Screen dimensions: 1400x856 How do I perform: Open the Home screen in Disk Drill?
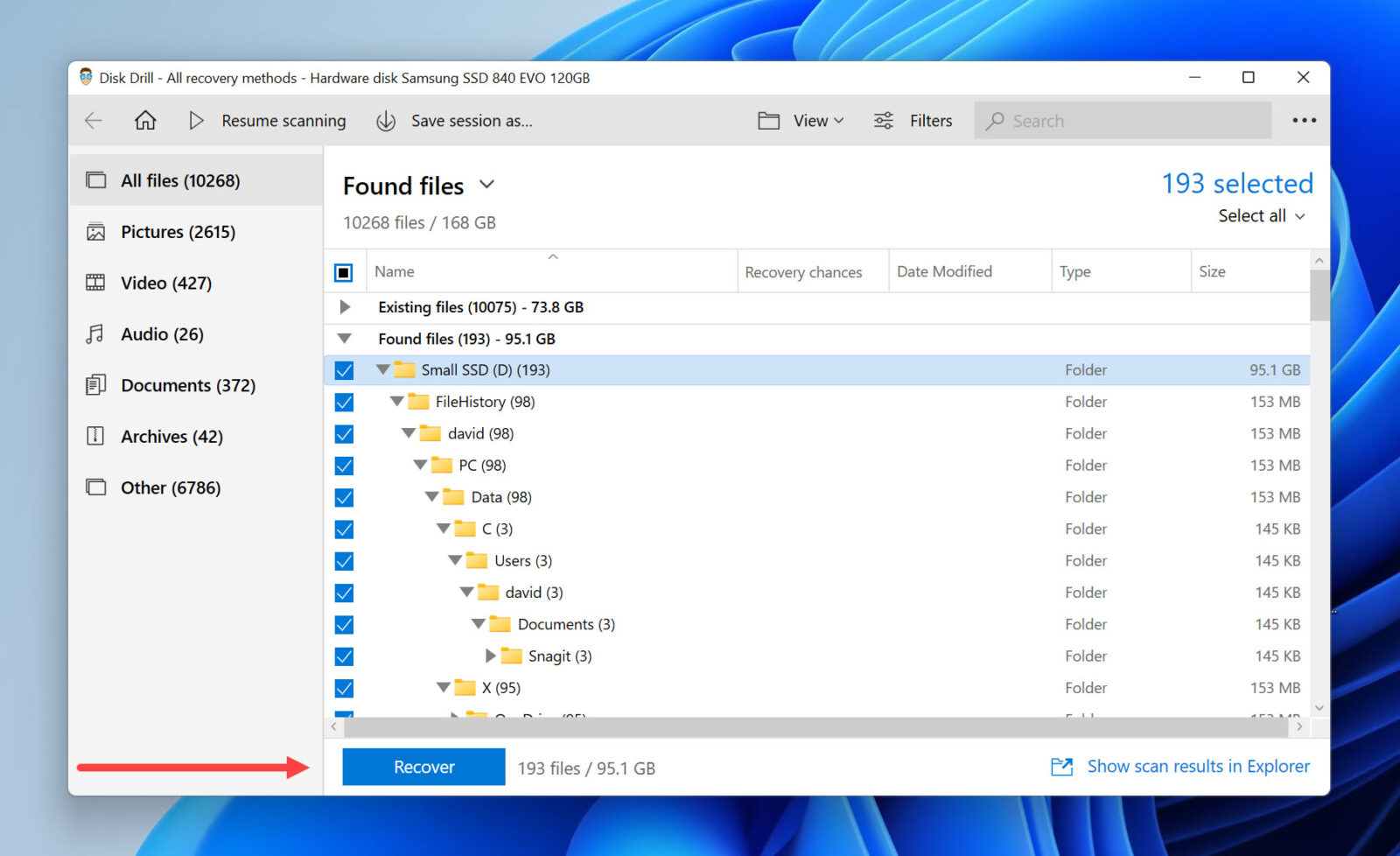point(145,120)
